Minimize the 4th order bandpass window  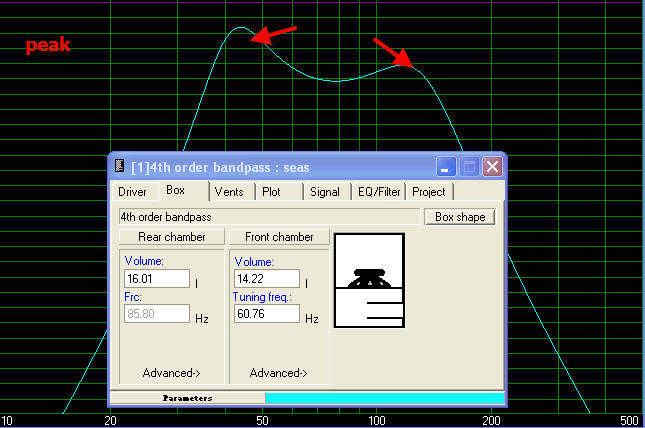(x=446, y=167)
